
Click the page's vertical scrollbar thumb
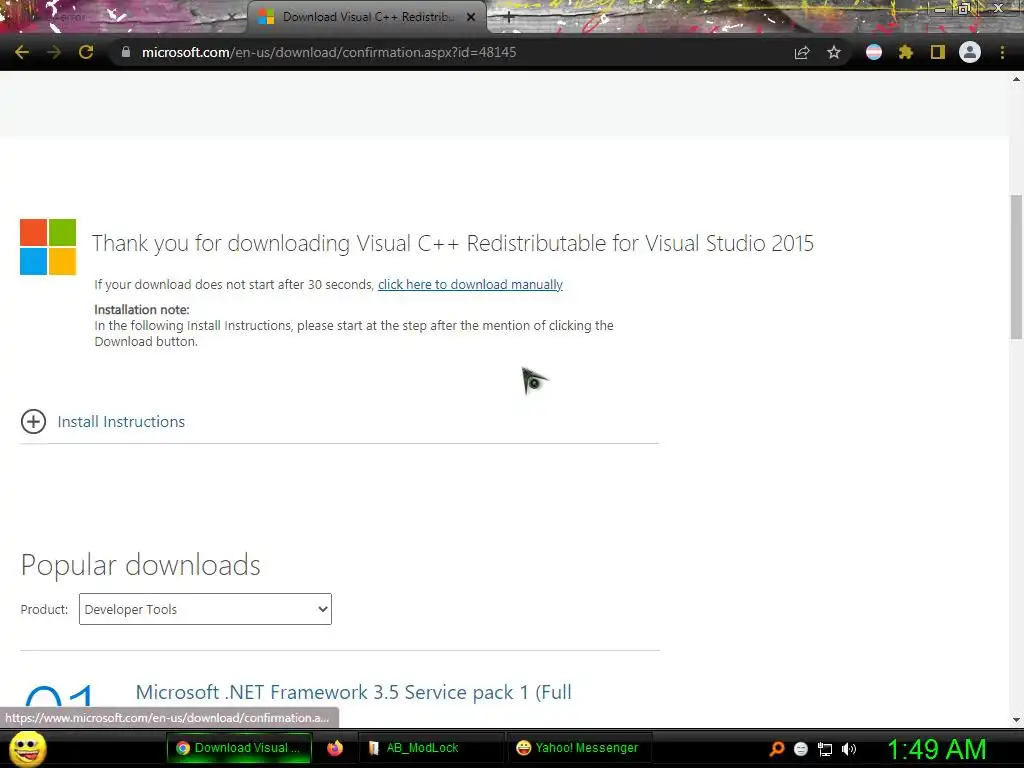coord(1016,266)
